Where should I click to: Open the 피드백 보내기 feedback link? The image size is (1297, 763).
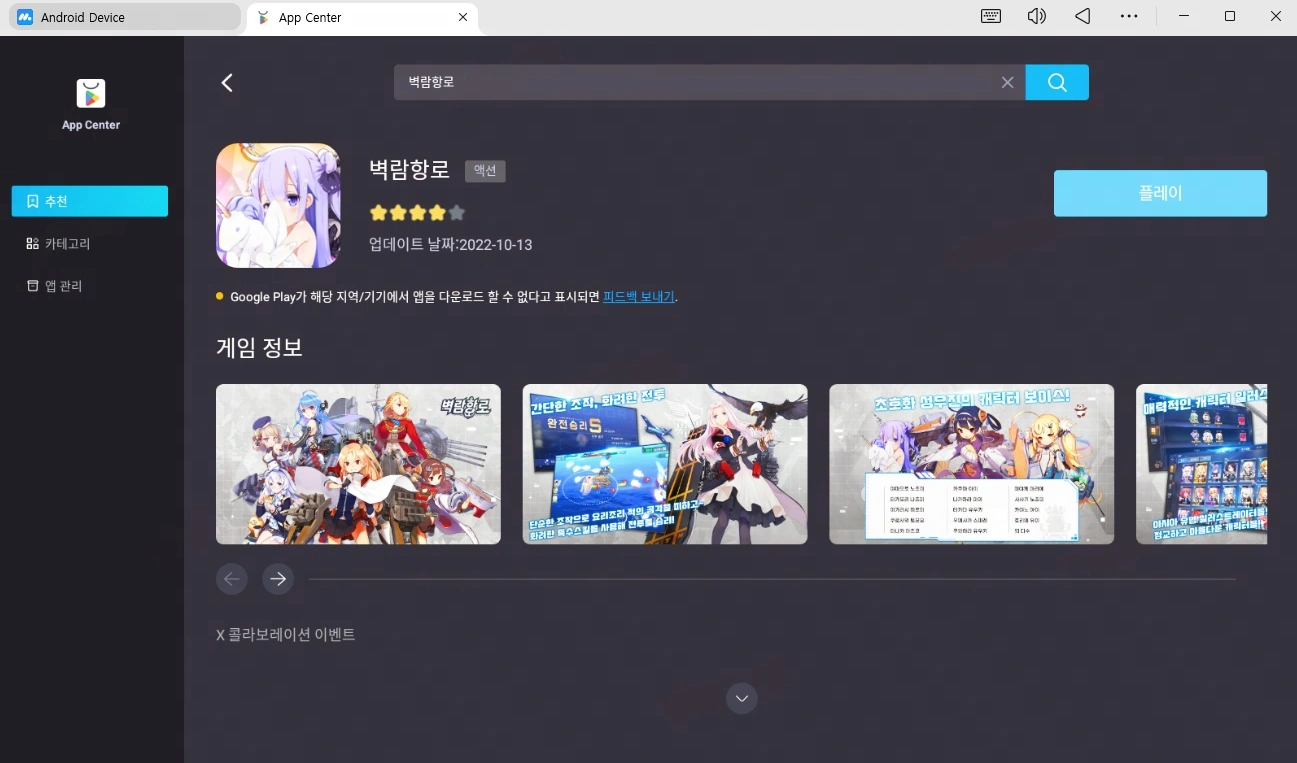639,296
